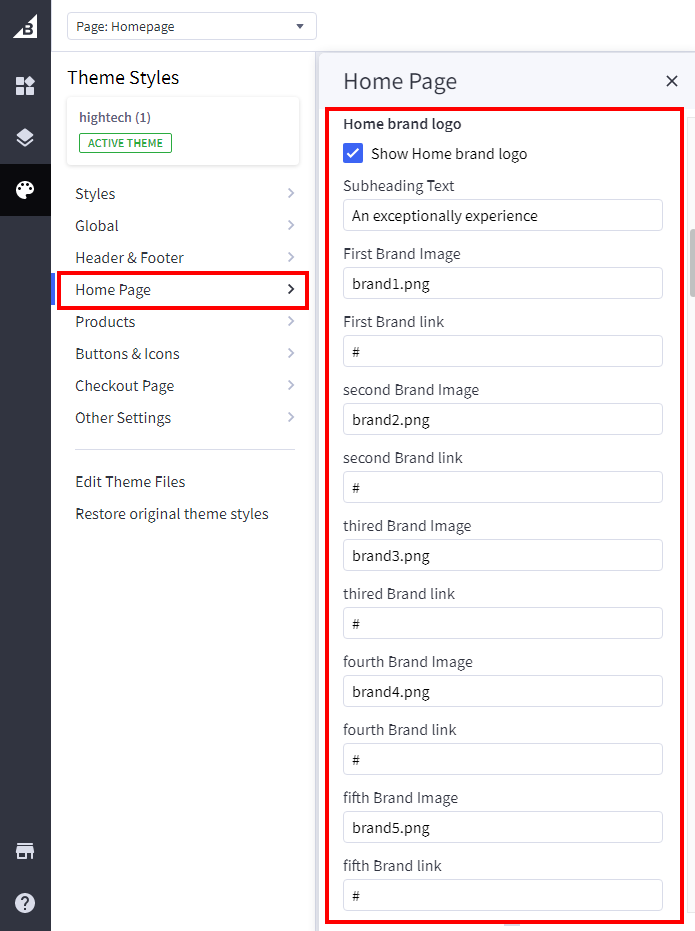Click the BigCommerce logo icon
The width and height of the screenshot is (695, 931).
pos(25,27)
